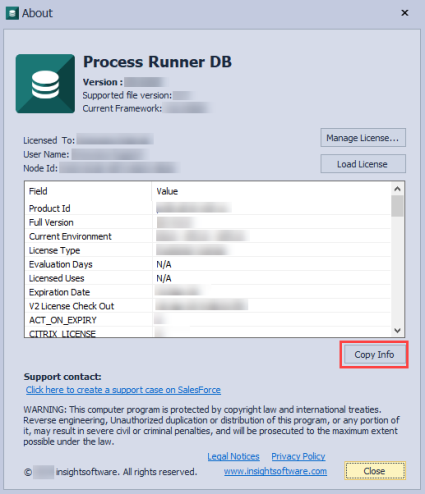The height and width of the screenshot is (494, 425).
Task: Open the SalesForce support case link
Action: 123,390
